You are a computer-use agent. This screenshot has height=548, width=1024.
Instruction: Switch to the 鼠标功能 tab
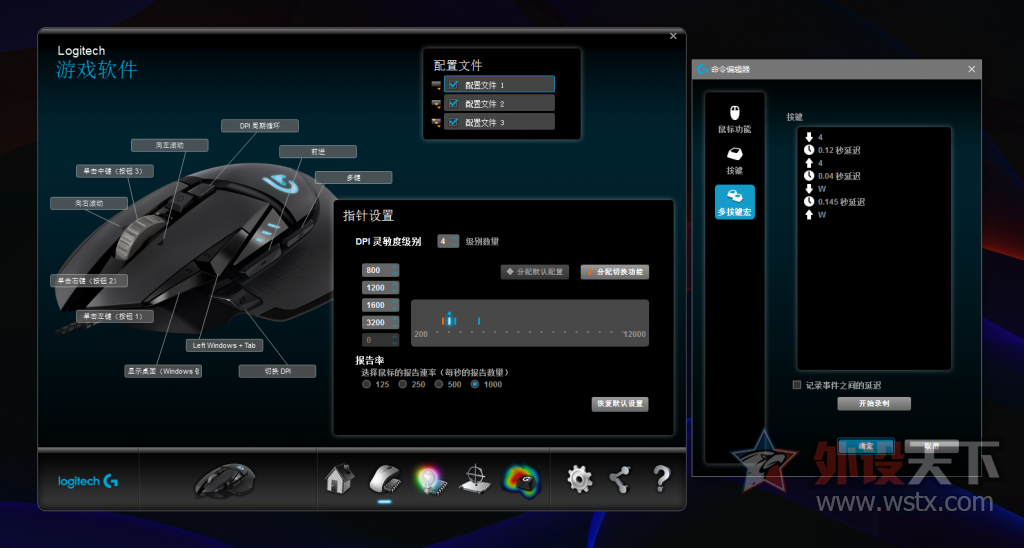(735, 120)
